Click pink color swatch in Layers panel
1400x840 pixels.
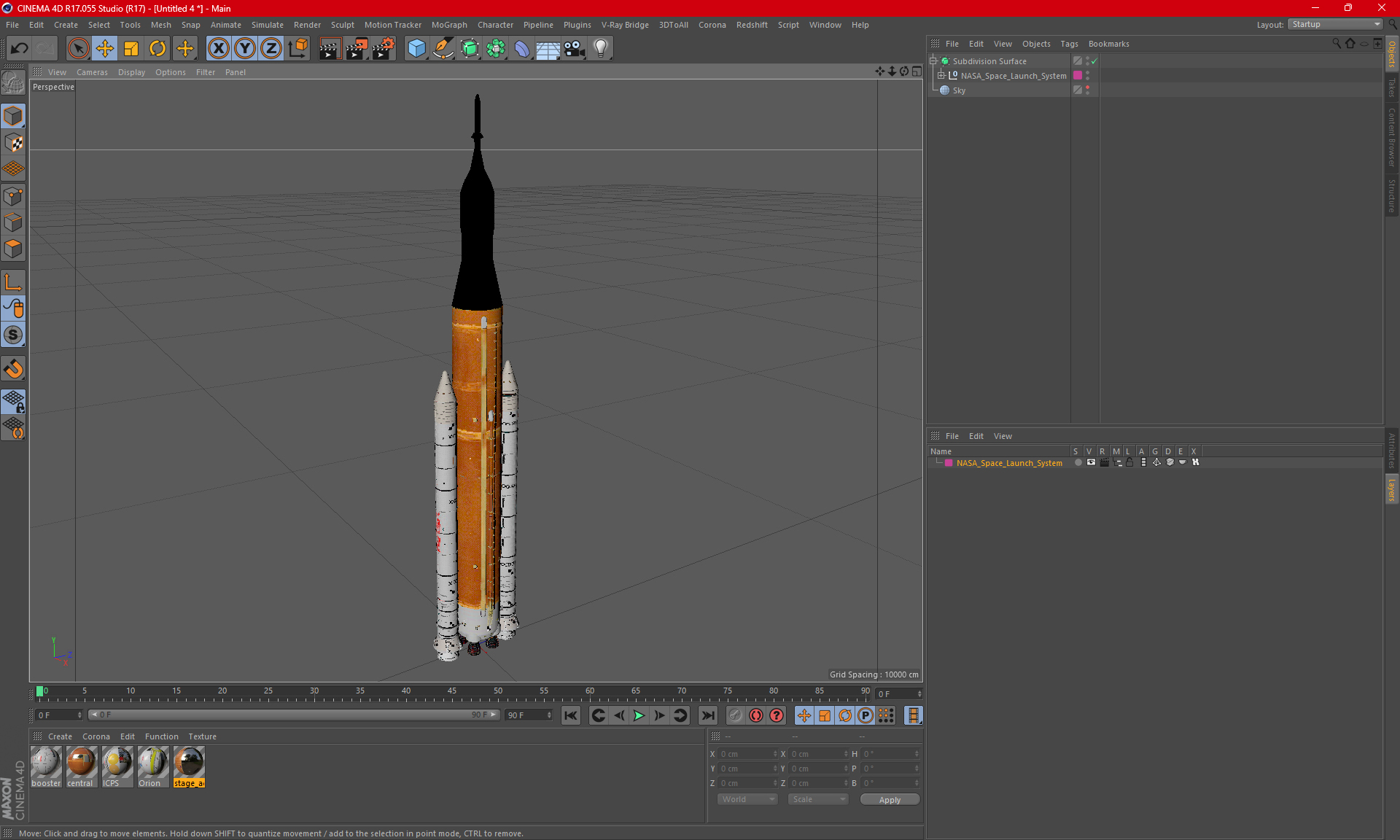click(949, 463)
